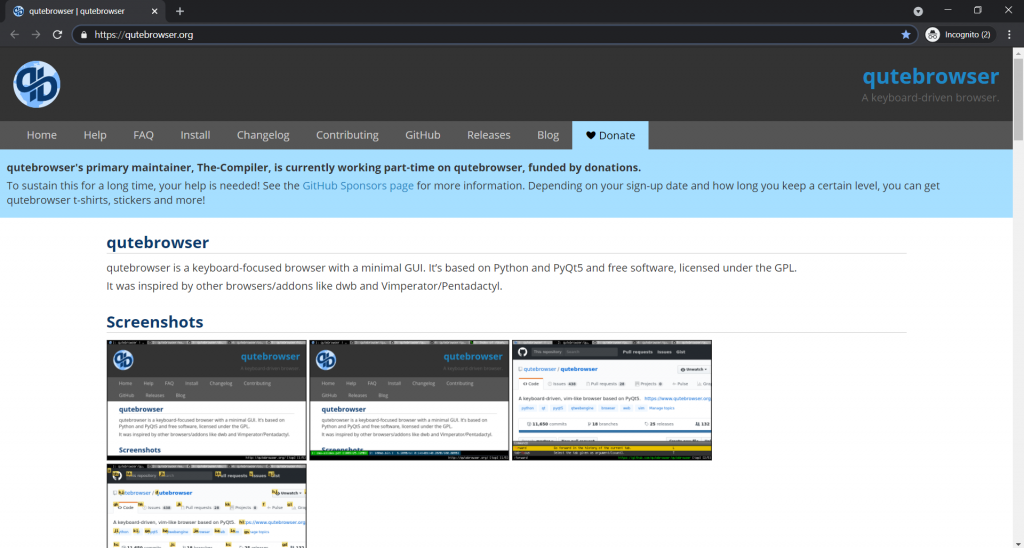Close the qutebrowser browser tab
The height and width of the screenshot is (548, 1024).
tap(153, 11)
